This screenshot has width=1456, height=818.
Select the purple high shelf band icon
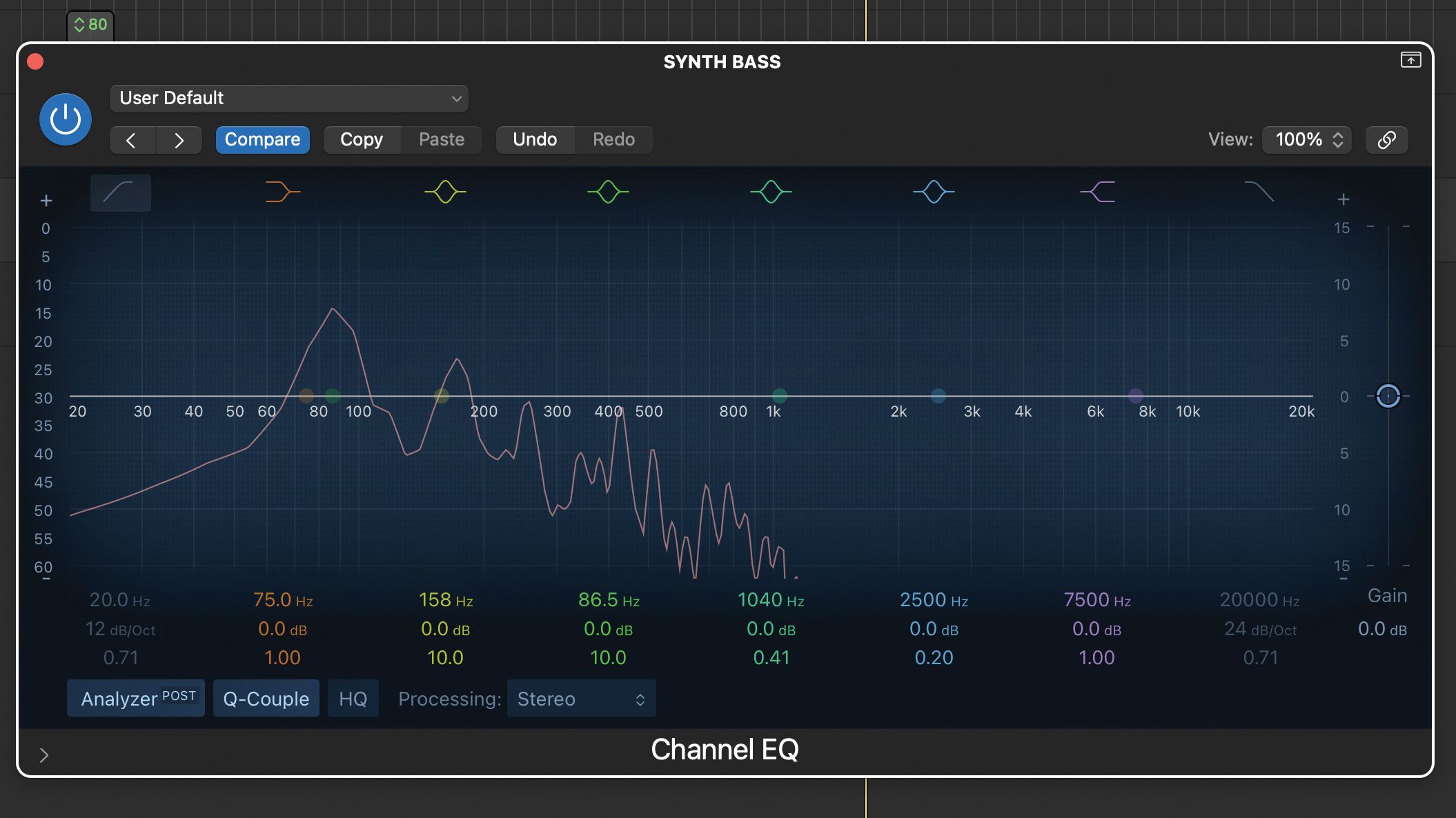click(x=1097, y=192)
